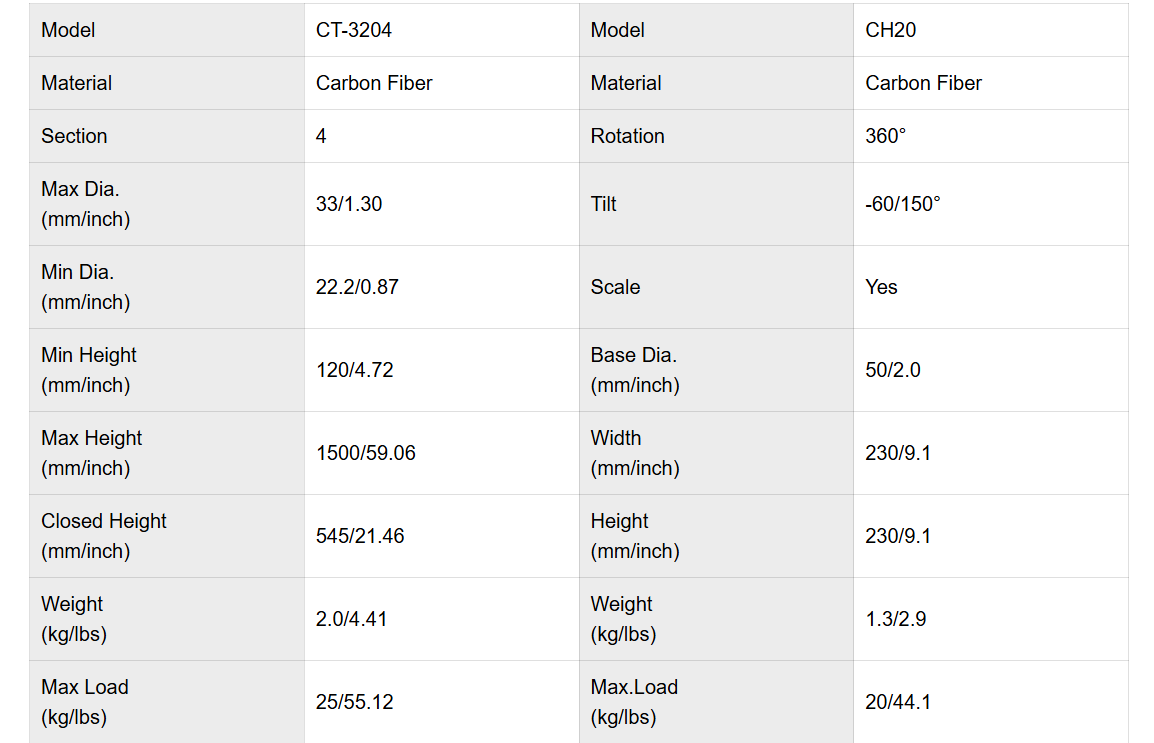Image resolution: width=1154 pixels, height=743 pixels.
Task: Click the Section label cell
Action: tap(74, 136)
